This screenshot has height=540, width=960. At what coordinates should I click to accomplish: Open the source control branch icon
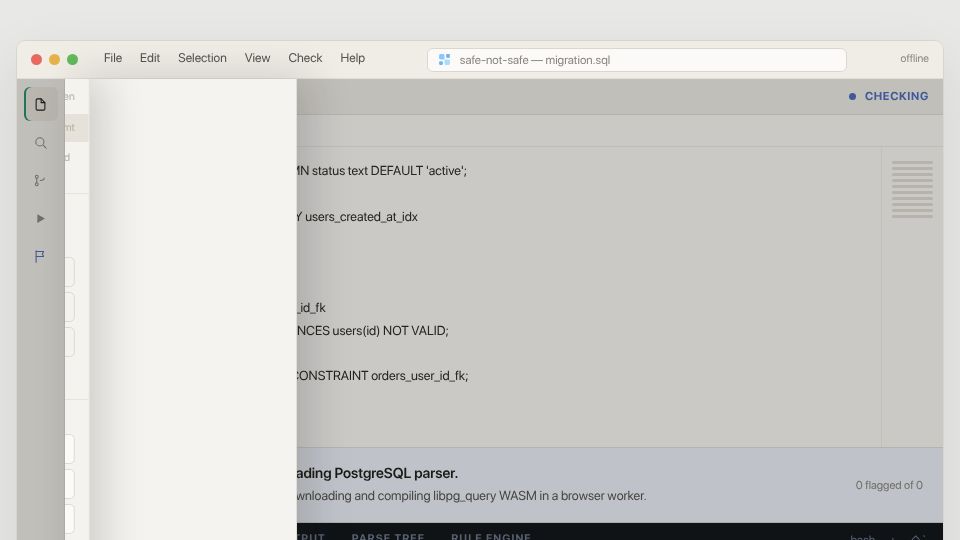click(40, 181)
